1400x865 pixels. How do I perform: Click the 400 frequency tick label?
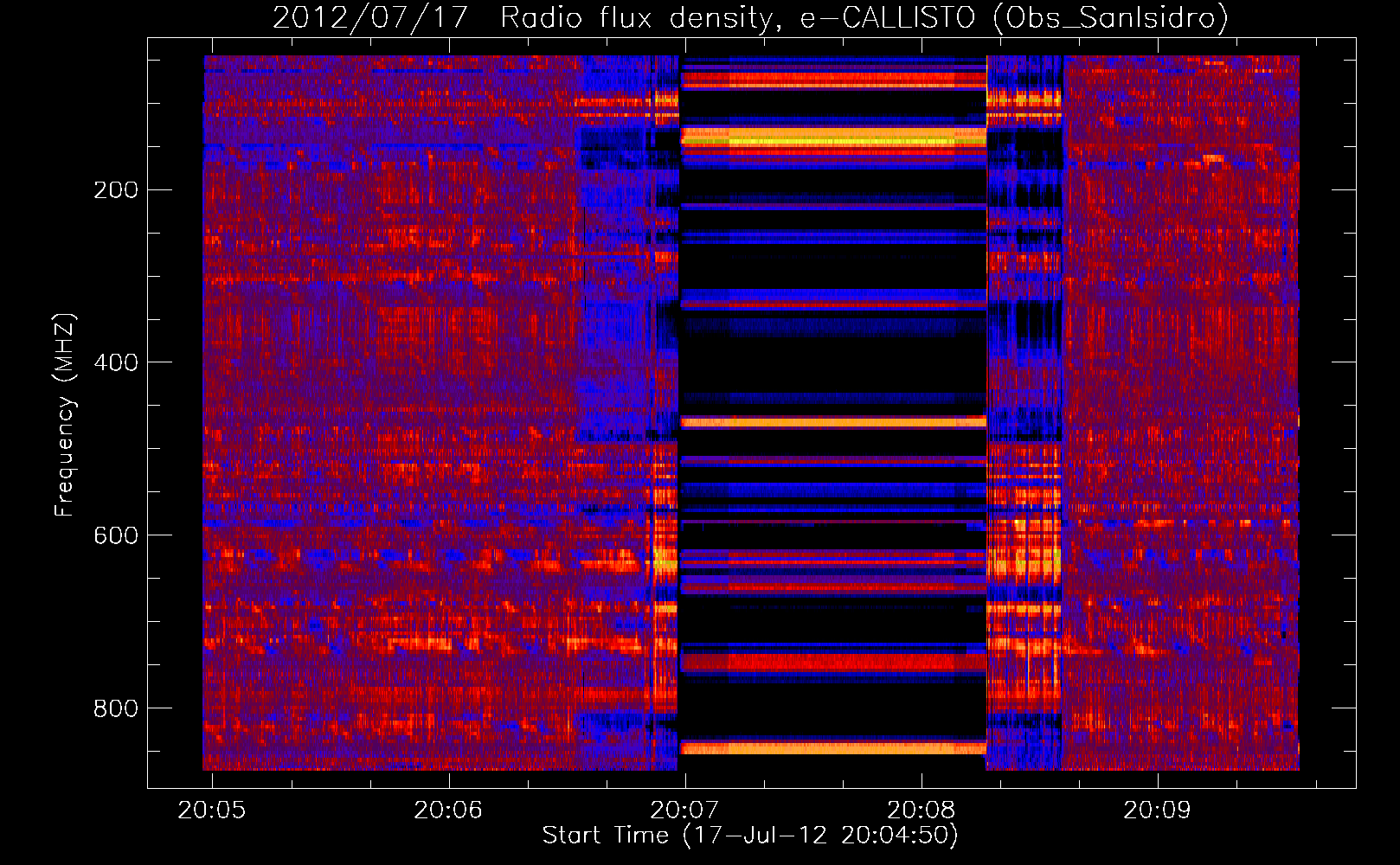point(116,362)
